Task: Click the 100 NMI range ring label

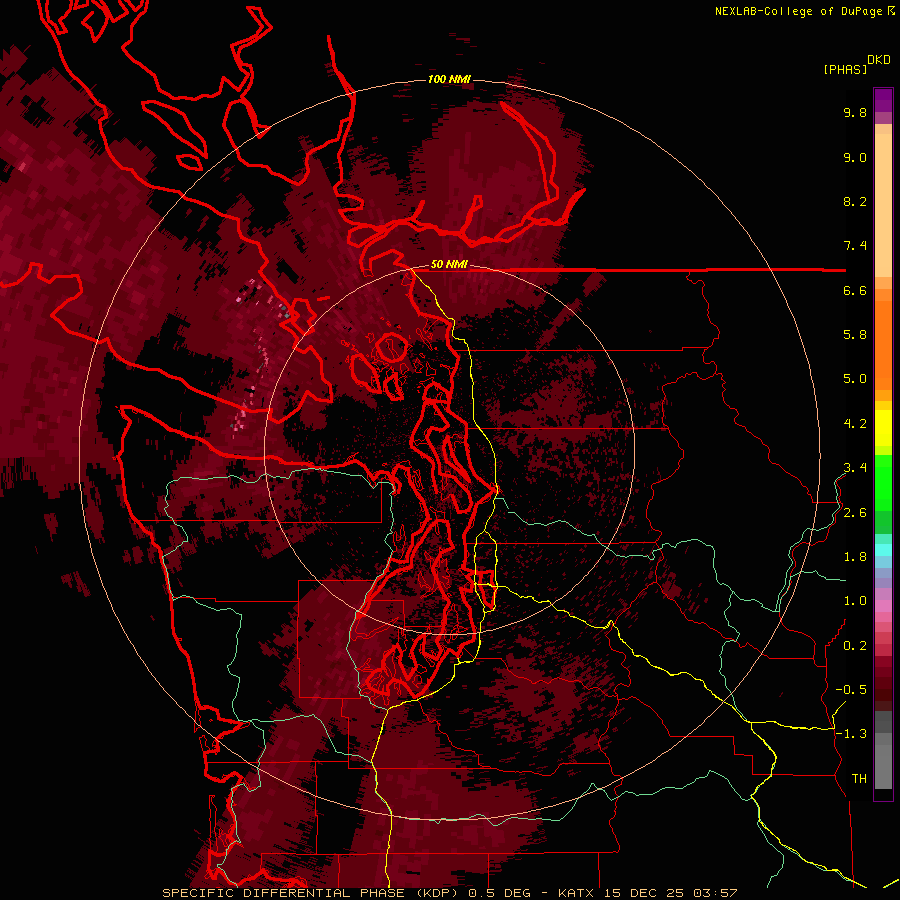Action: (x=449, y=79)
